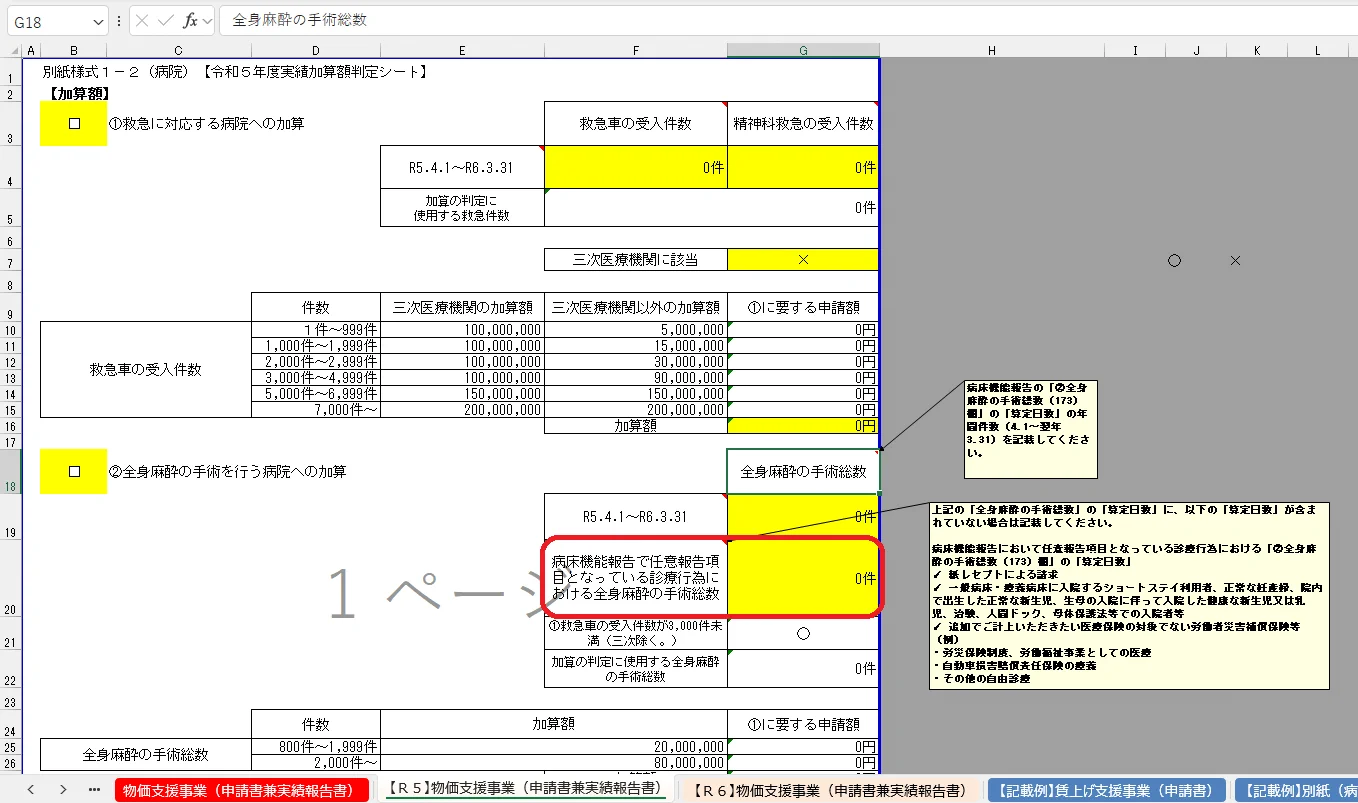Go to next sheet with the right arrow
Screen dimensions: 1358x803
tap(63, 789)
